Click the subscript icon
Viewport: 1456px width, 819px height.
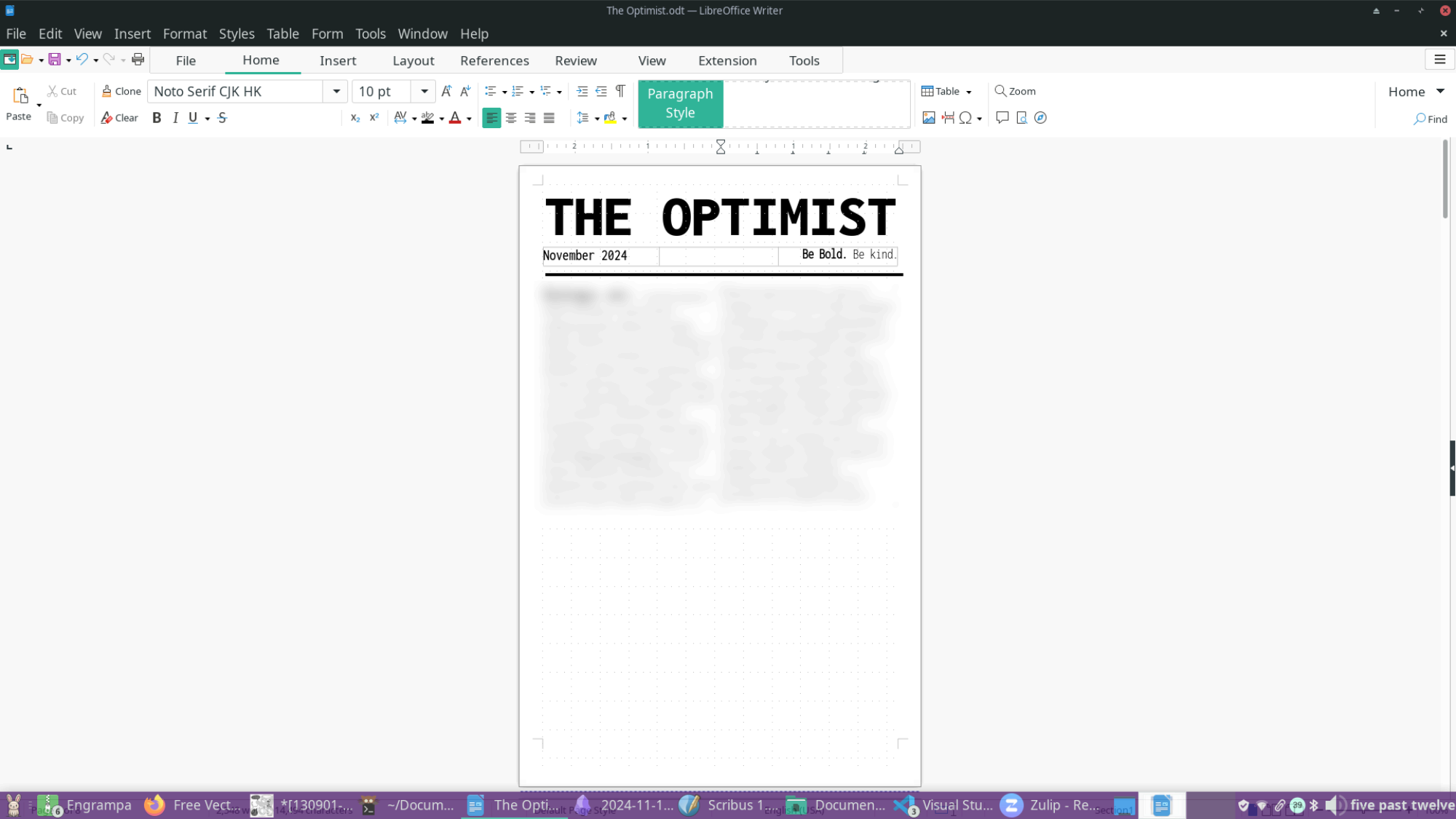tap(355, 118)
